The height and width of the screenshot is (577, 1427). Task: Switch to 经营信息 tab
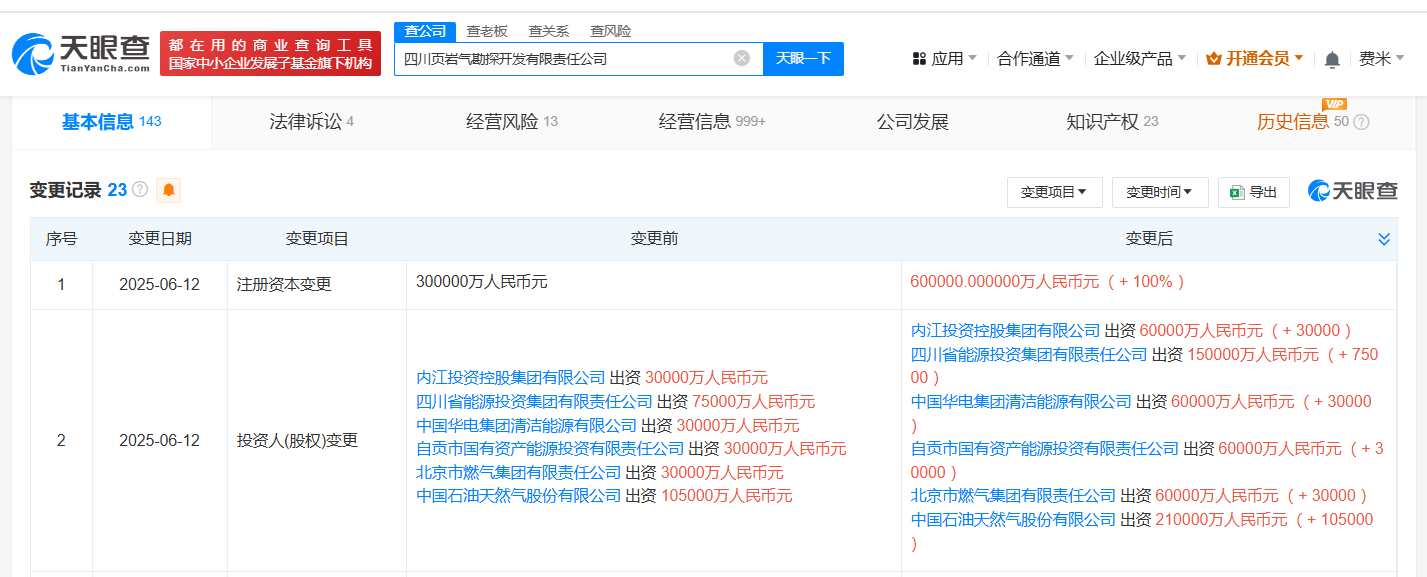(712, 122)
